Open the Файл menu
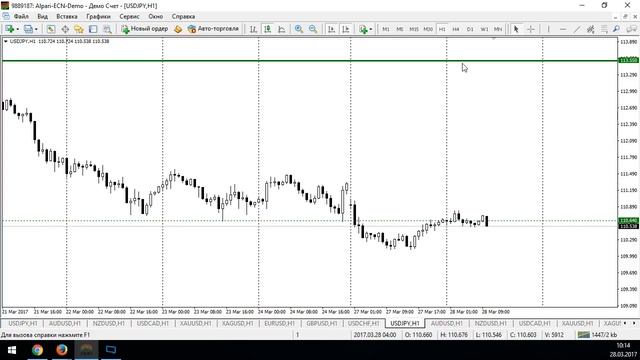The width and height of the screenshot is (640, 360). pos(21,16)
